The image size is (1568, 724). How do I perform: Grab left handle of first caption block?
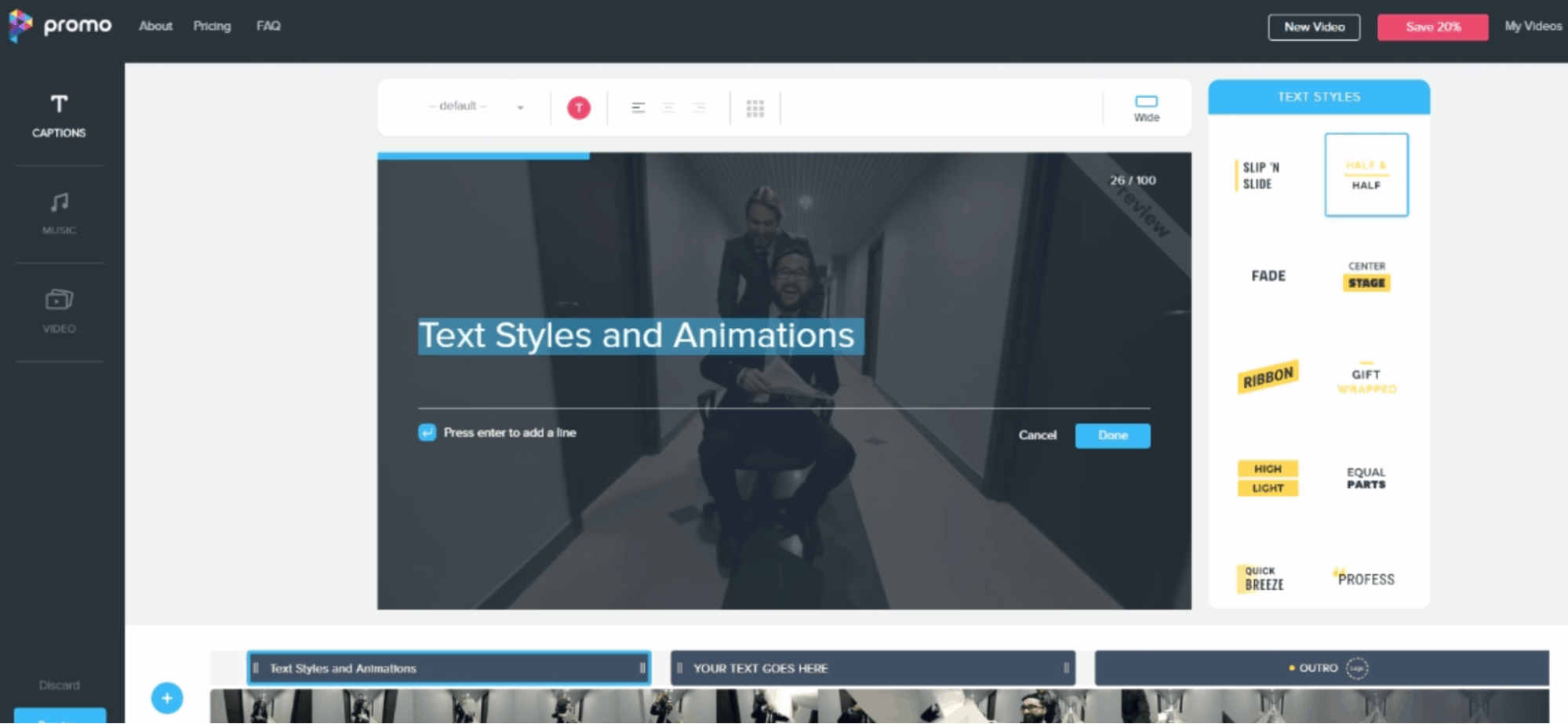(x=256, y=668)
